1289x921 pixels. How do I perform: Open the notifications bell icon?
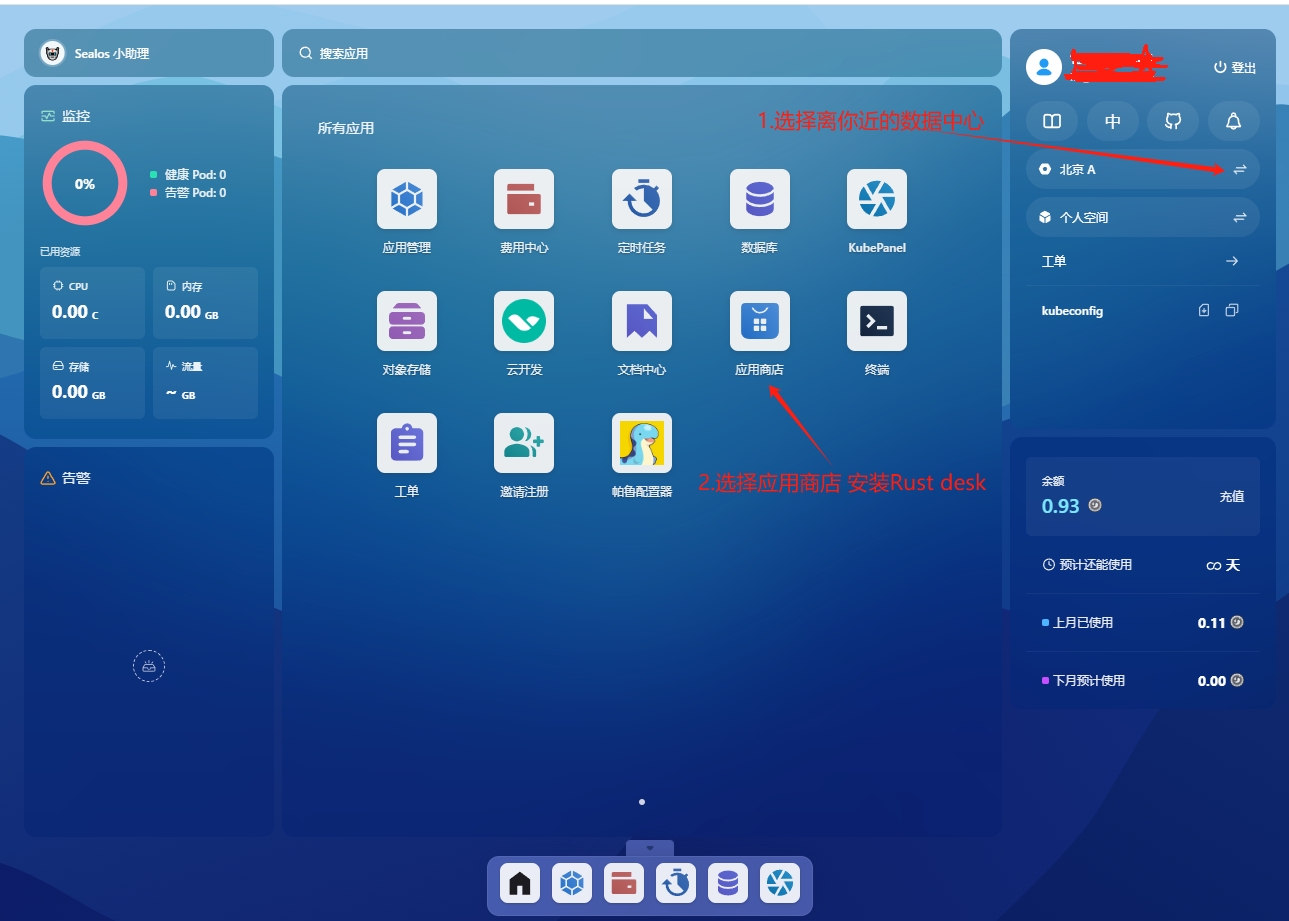click(1234, 121)
